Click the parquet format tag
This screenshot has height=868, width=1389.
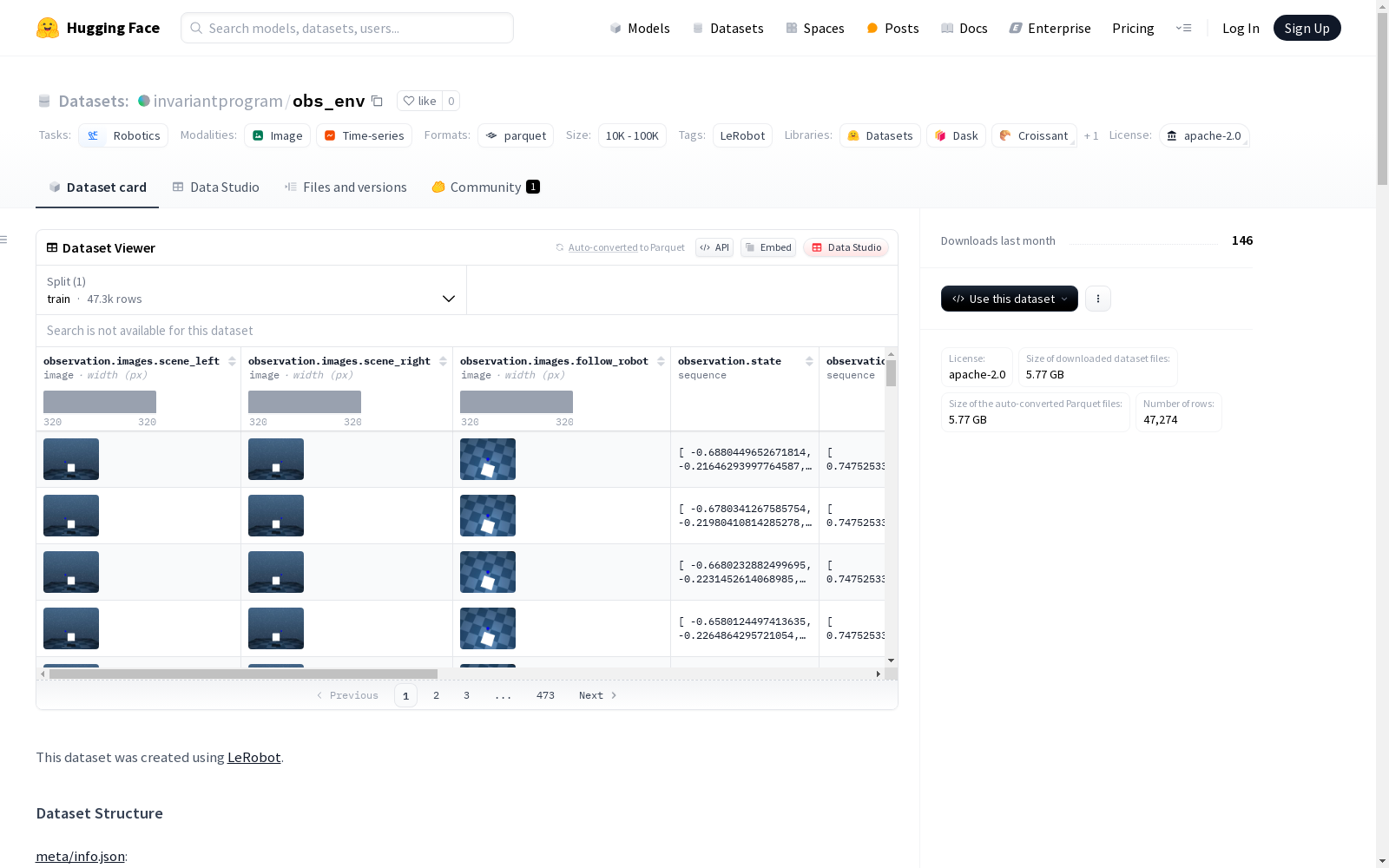(516, 135)
